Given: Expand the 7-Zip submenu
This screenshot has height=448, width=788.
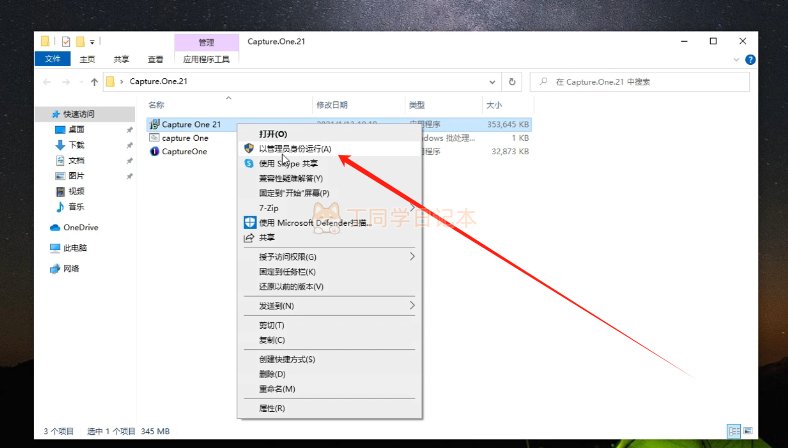Looking at the screenshot, I should pos(330,208).
